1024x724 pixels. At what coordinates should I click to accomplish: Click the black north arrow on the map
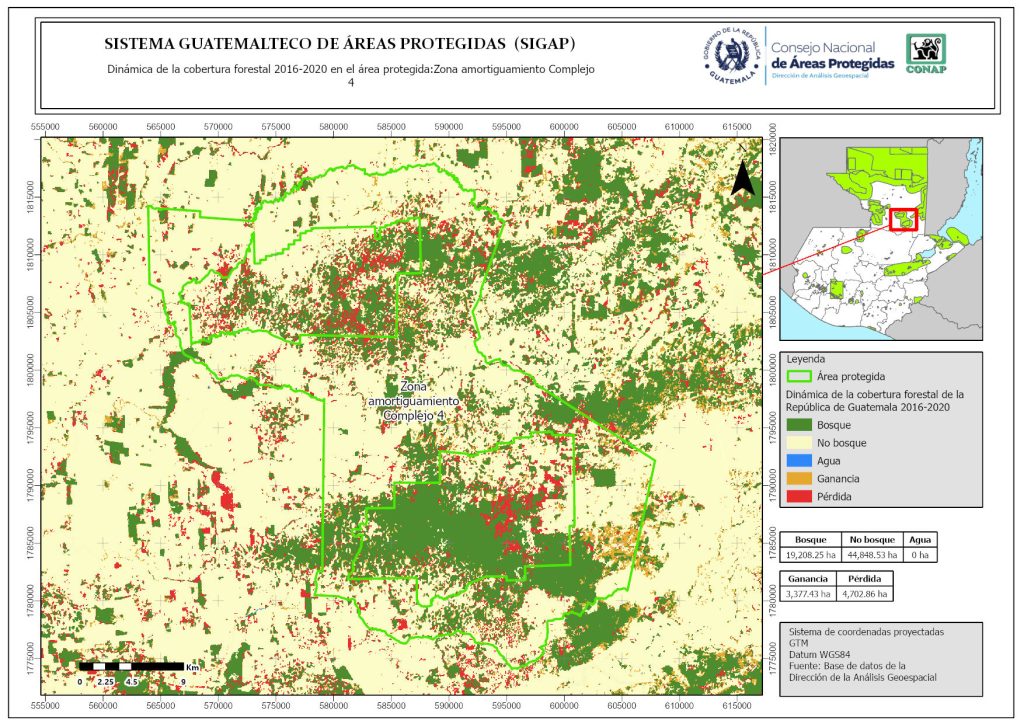point(742,178)
